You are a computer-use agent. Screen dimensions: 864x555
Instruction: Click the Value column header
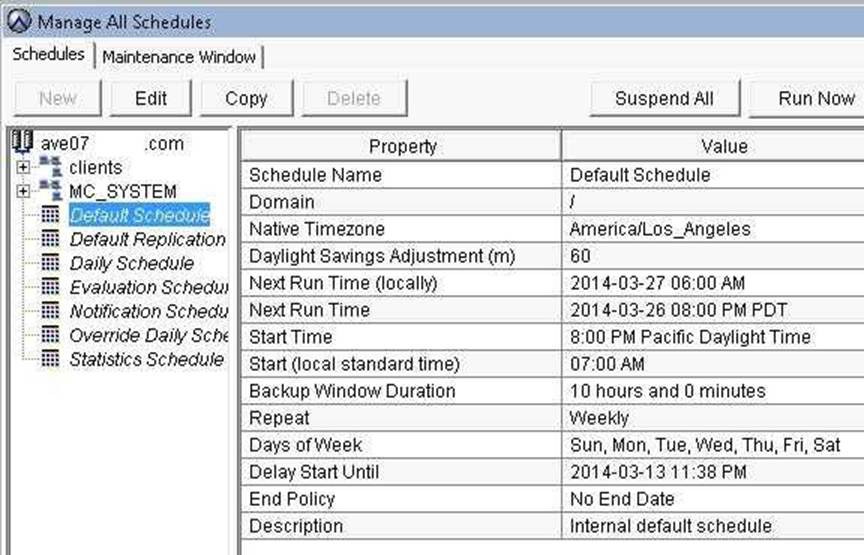[x=723, y=146]
